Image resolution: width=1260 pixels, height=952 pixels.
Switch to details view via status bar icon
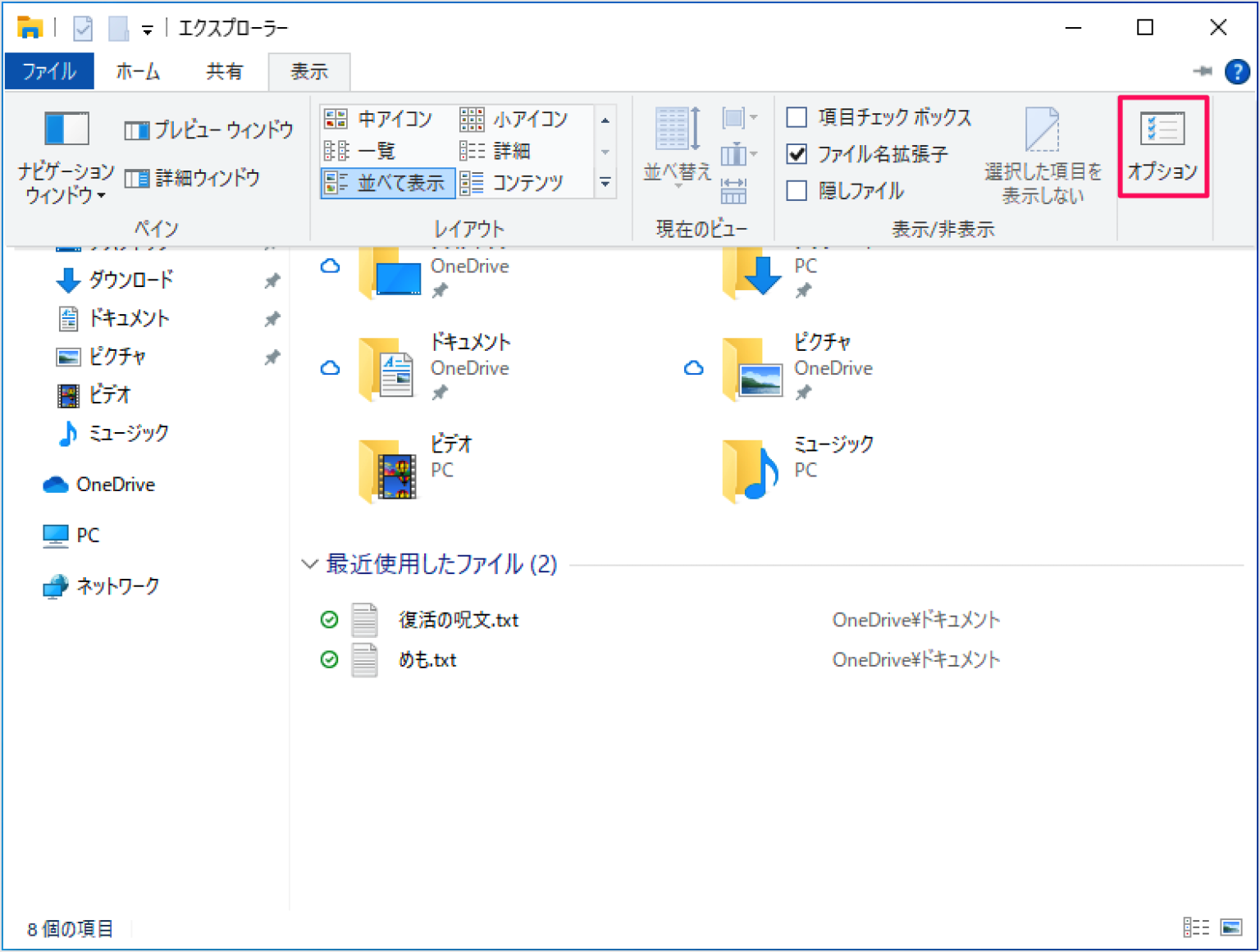pyautogui.click(x=1196, y=927)
